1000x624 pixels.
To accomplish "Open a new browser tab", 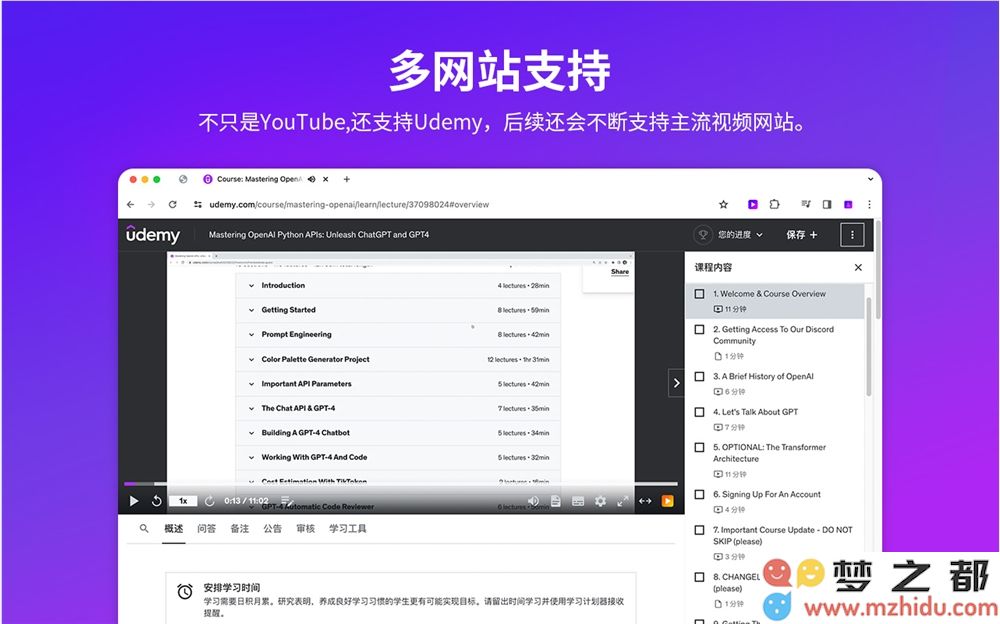I will tap(346, 179).
